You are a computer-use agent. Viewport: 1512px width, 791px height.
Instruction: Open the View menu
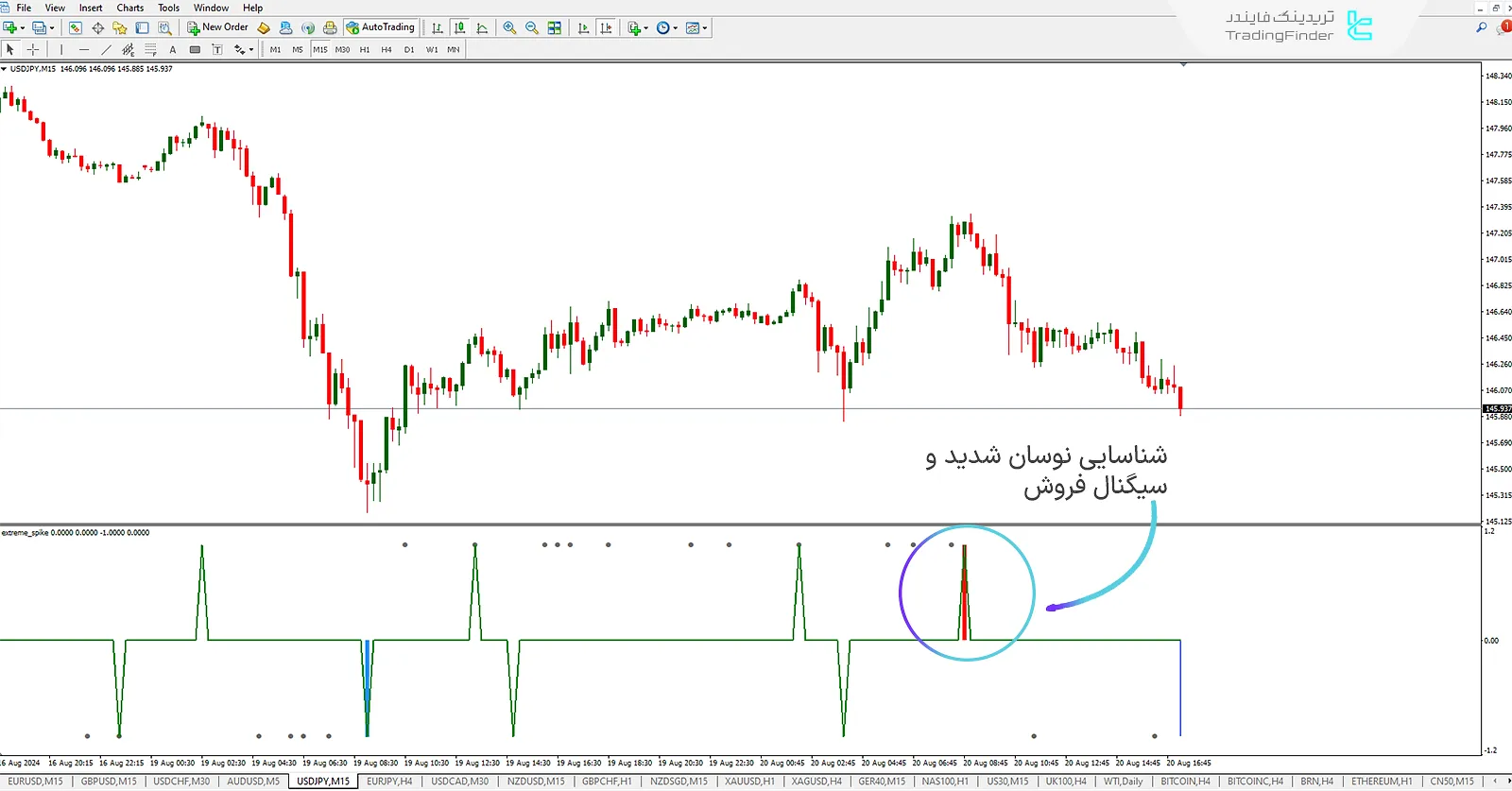coord(55,8)
